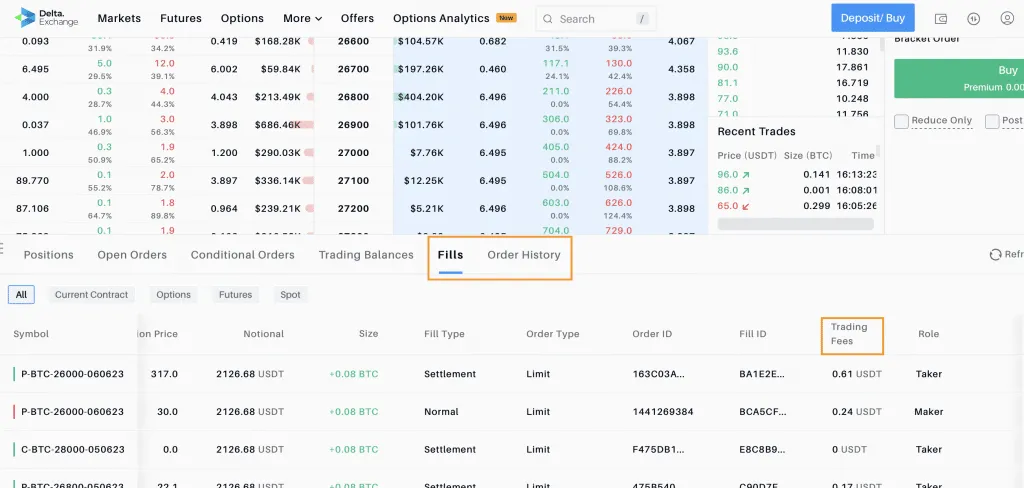Click into the Search field

point(596,19)
